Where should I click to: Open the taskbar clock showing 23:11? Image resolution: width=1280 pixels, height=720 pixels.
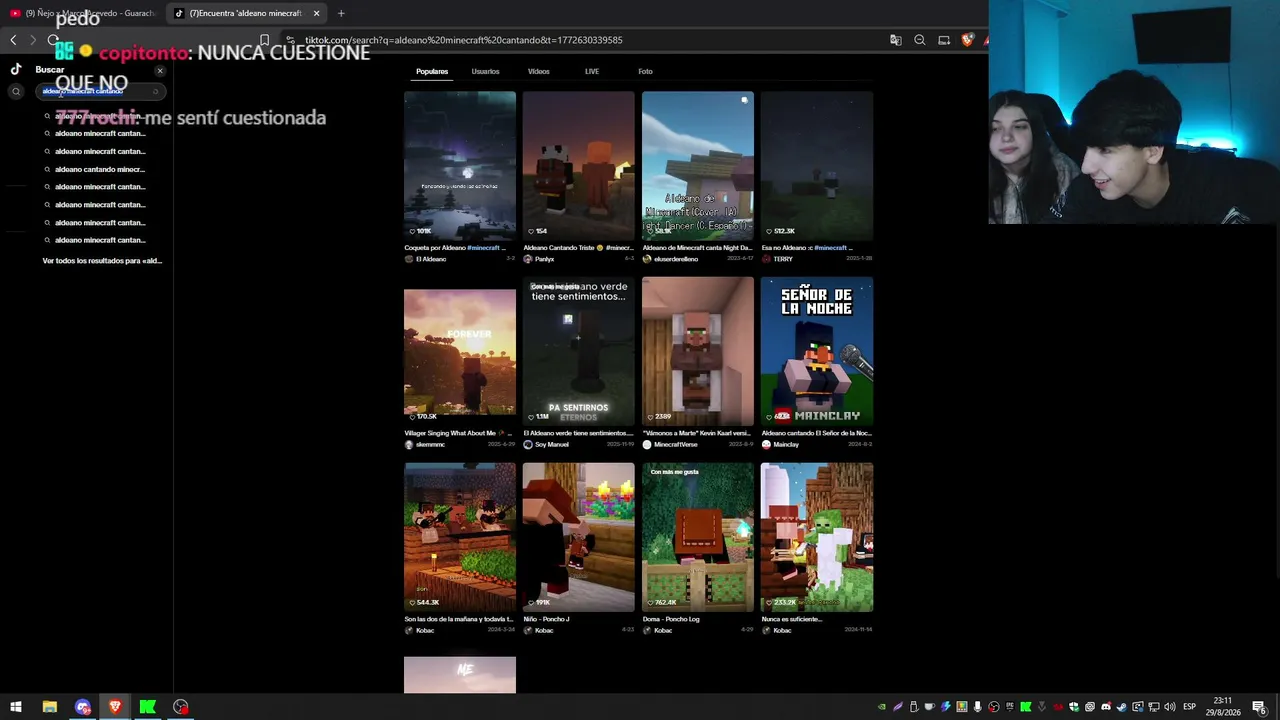(1225, 707)
